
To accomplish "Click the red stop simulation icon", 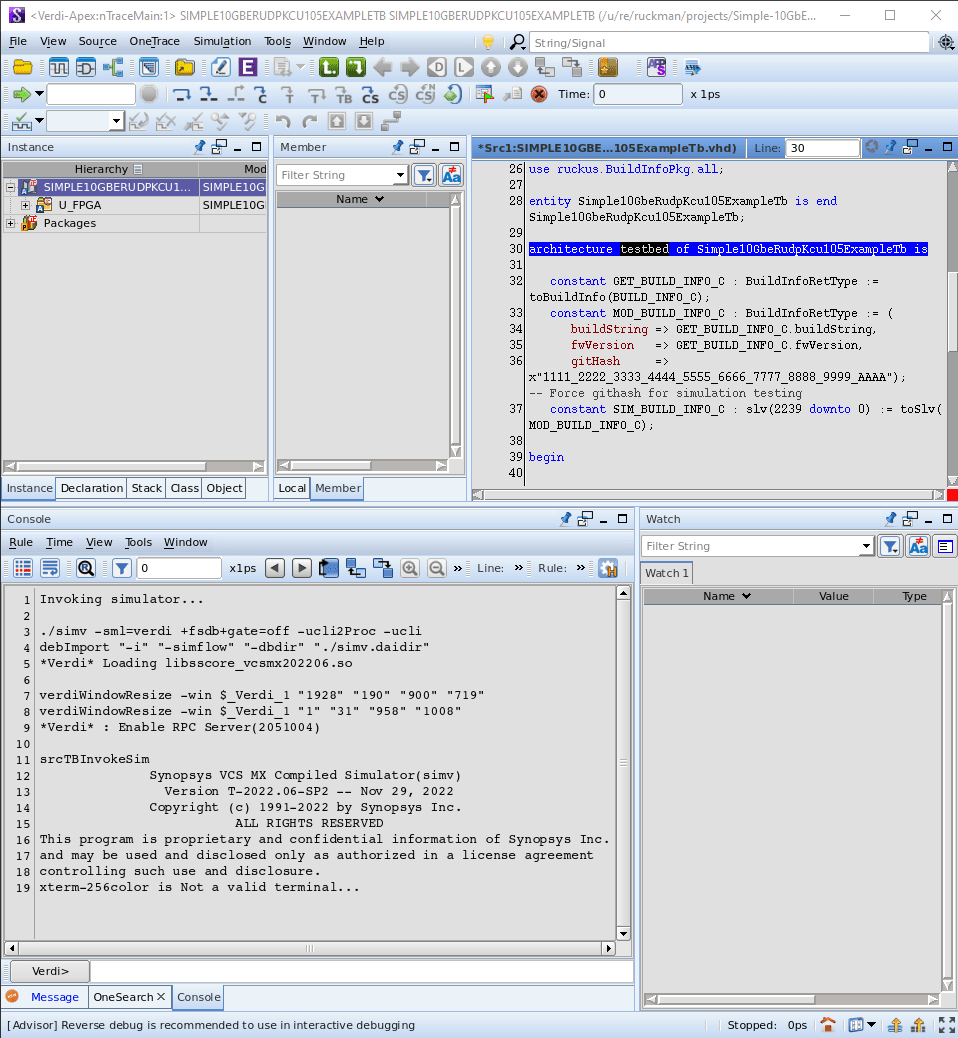I will 539,94.
